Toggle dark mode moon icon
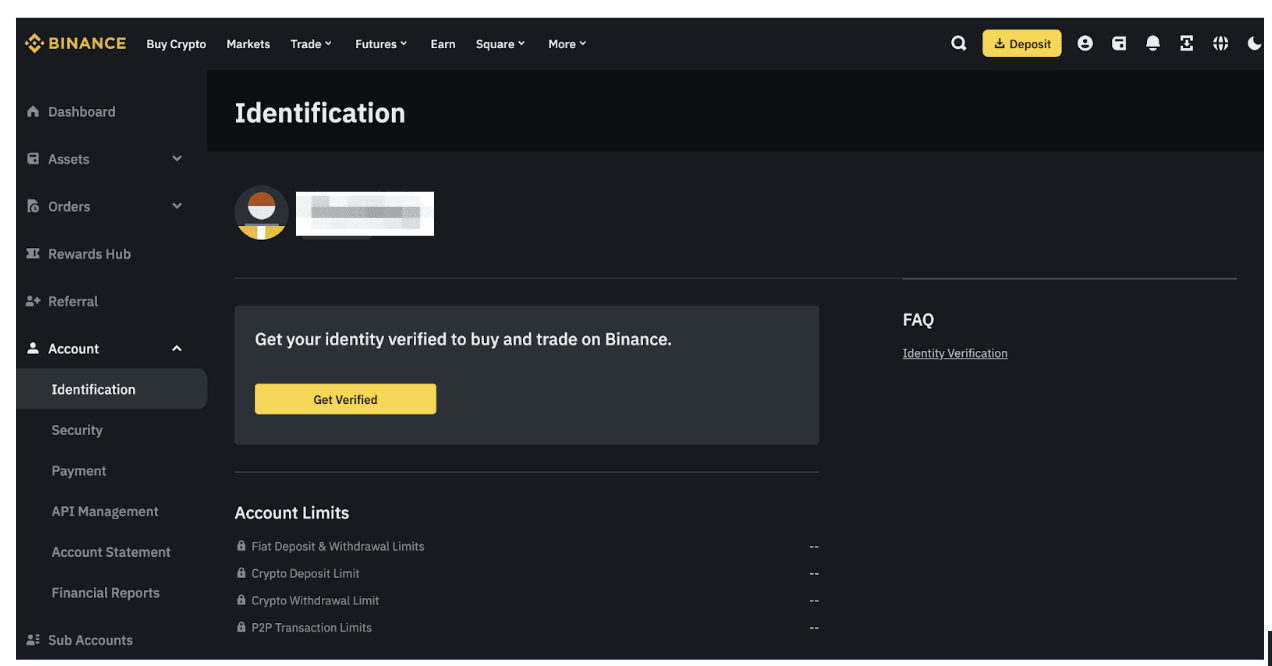1272x666 pixels. click(1254, 44)
